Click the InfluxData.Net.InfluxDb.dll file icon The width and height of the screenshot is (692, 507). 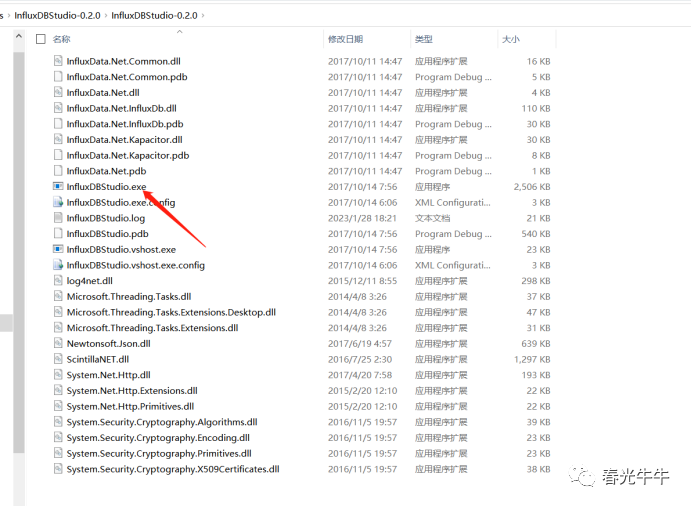pos(58,108)
